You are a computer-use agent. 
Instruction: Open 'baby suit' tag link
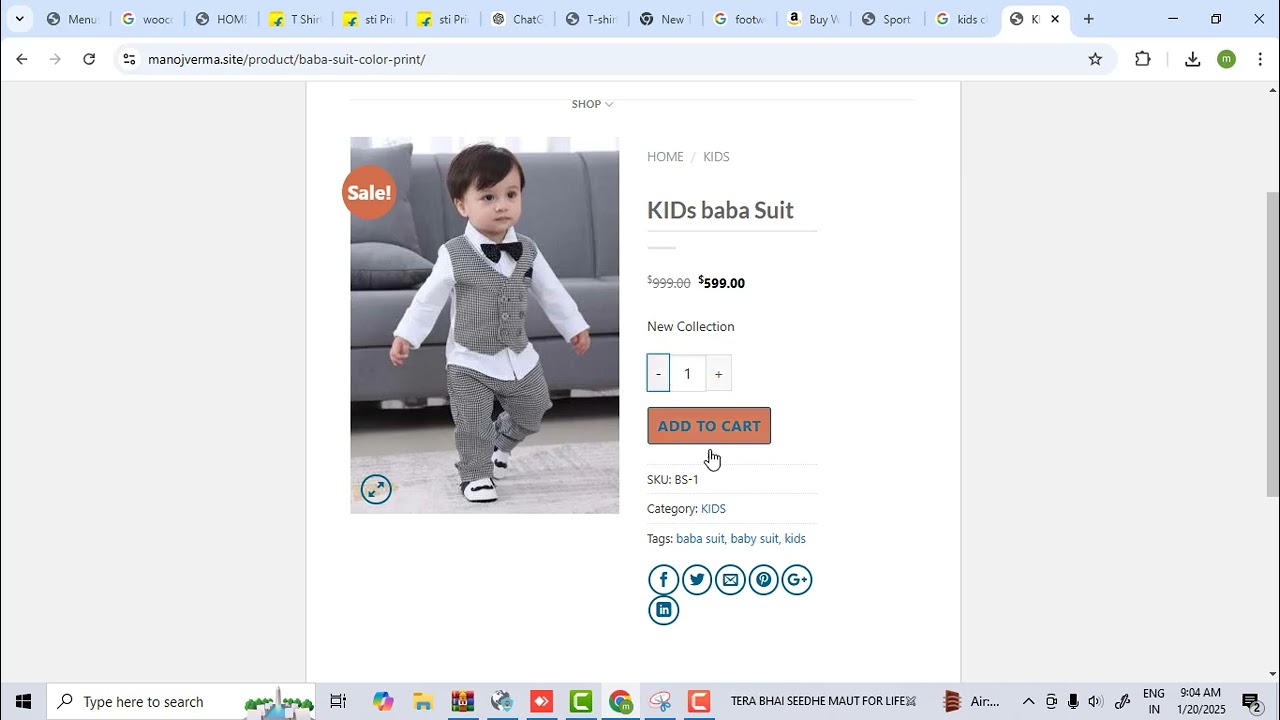[754, 539]
